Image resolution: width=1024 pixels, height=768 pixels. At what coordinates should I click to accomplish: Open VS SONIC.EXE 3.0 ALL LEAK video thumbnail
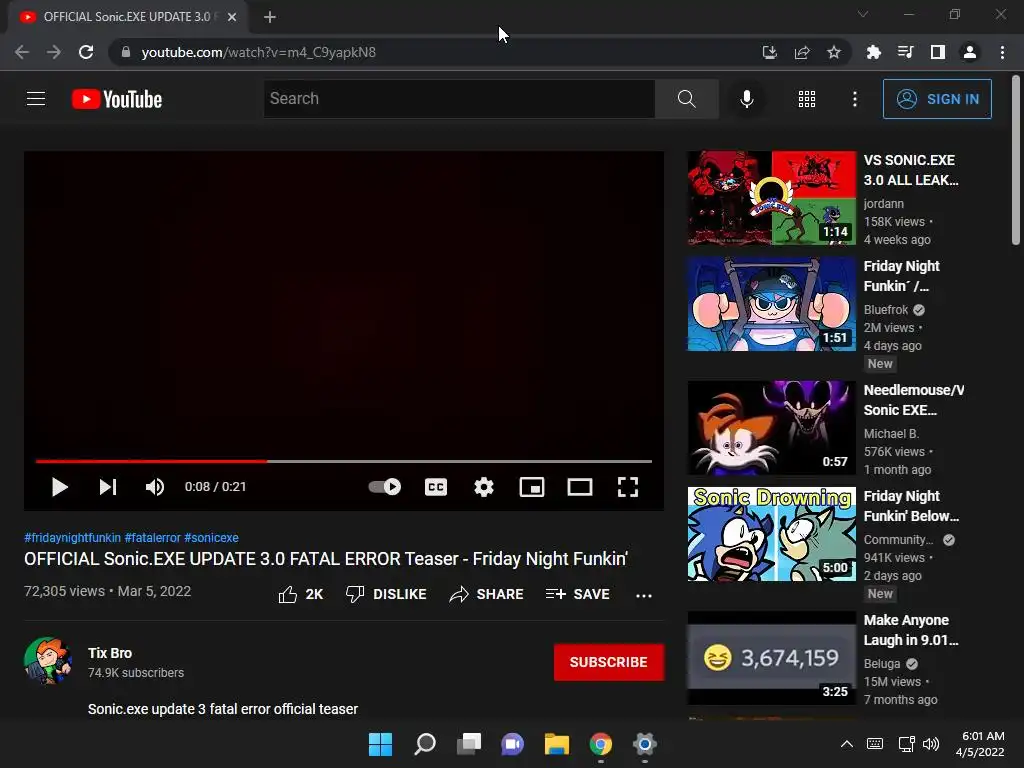(771, 198)
